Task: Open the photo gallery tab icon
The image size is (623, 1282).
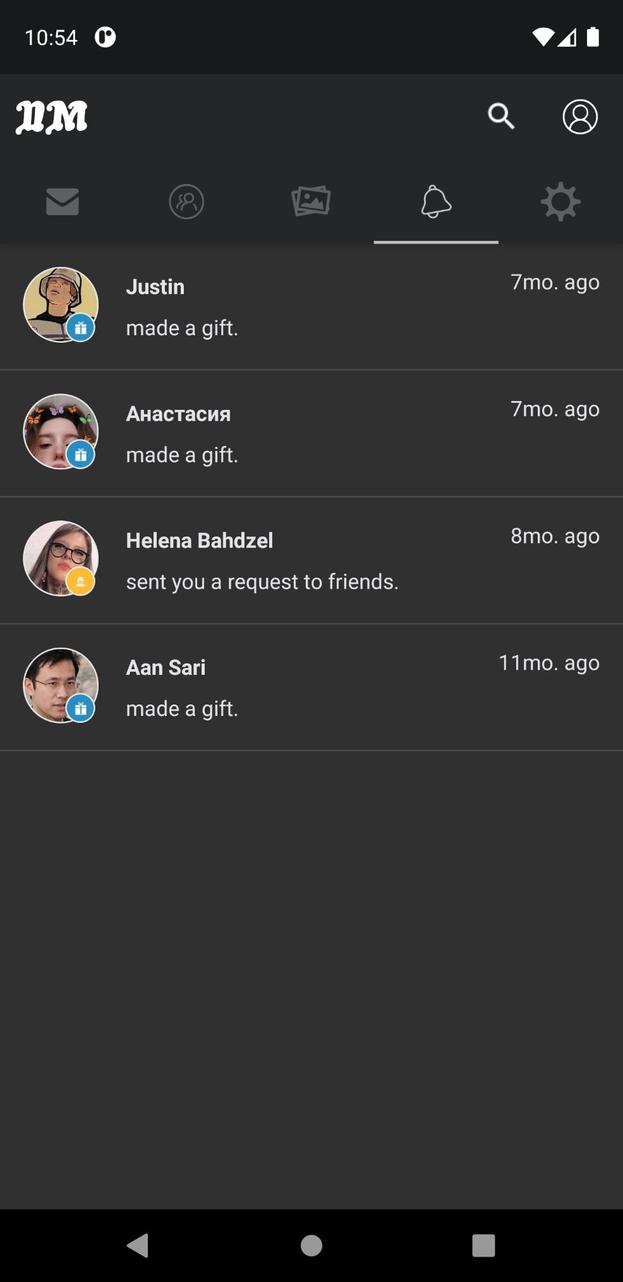Action: [x=311, y=201]
